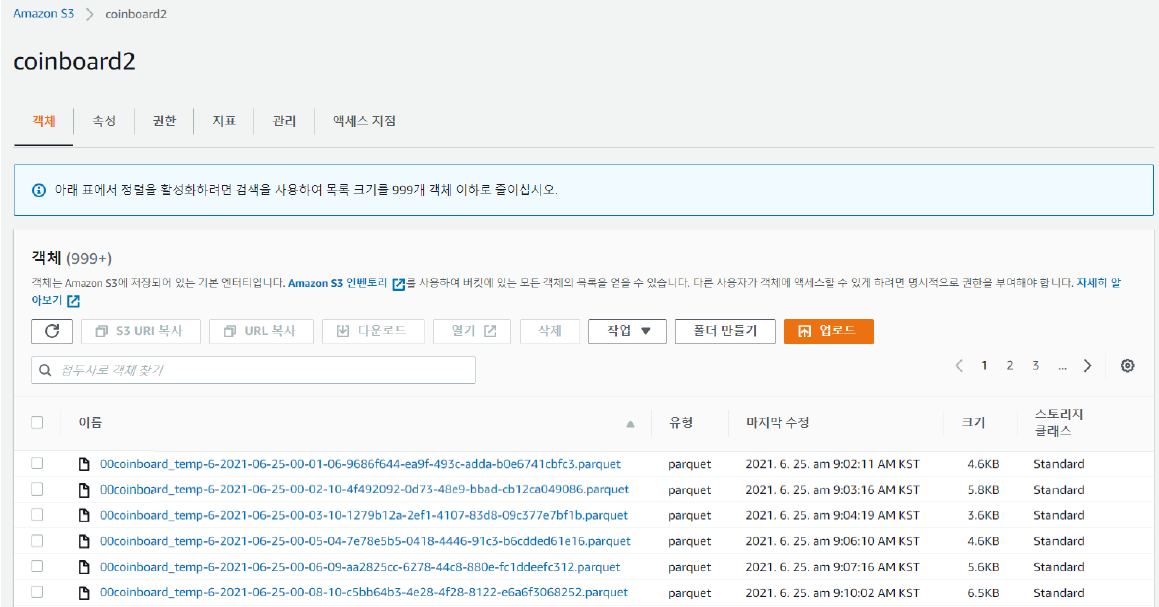
Task: Click the 3.6KB size cell
Action: point(983,515)
